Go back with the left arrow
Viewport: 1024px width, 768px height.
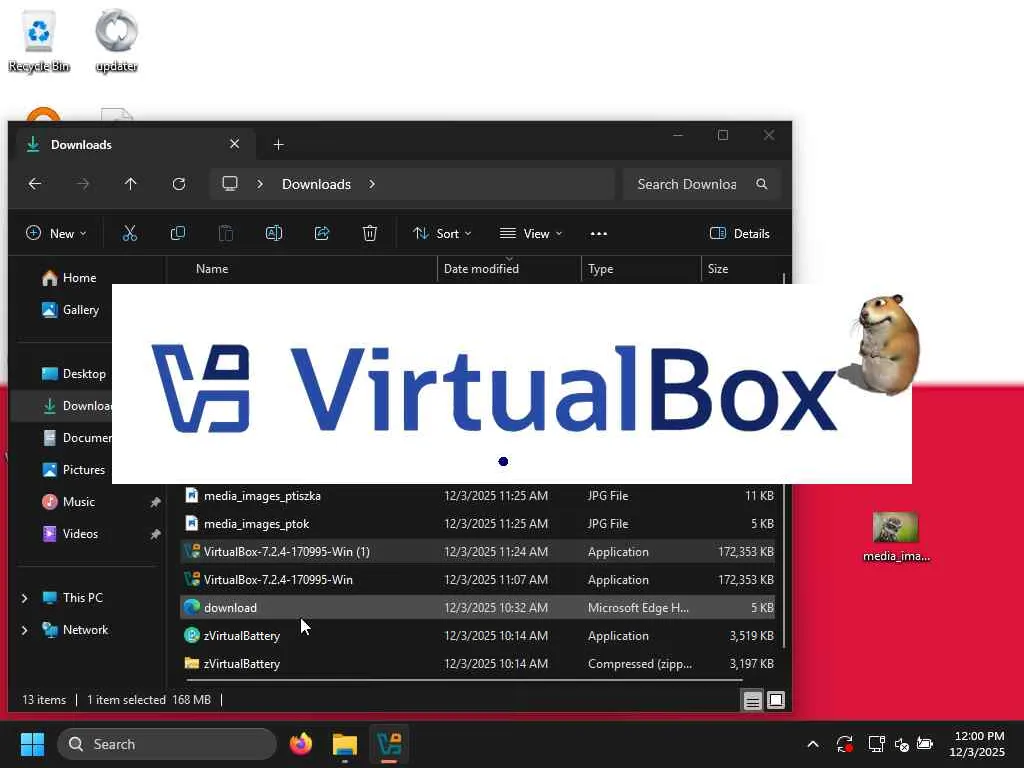click(x=35, y=184)
